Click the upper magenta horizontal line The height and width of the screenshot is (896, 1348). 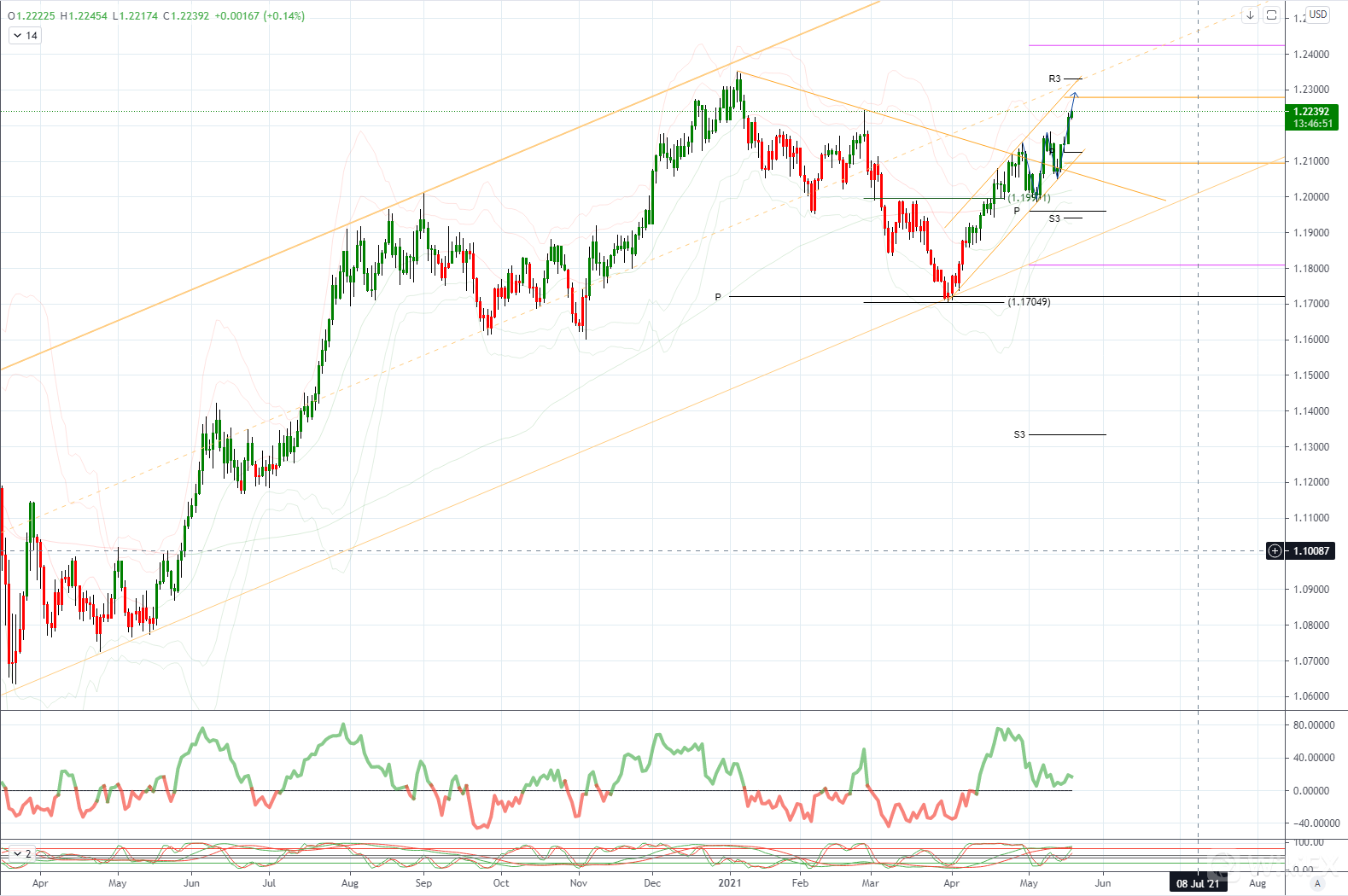click(x=1153, y=45)
